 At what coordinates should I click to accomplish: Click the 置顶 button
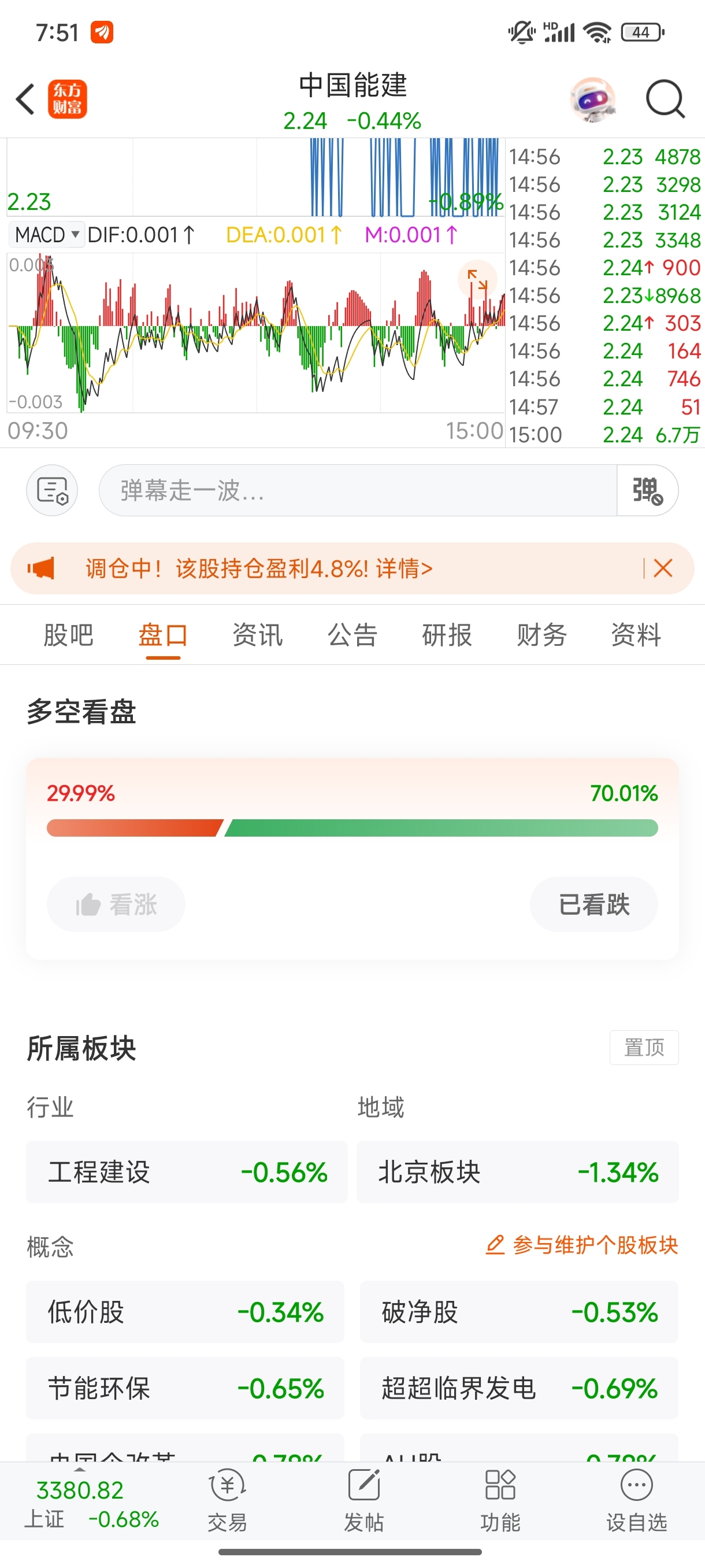pos(644,1048)
